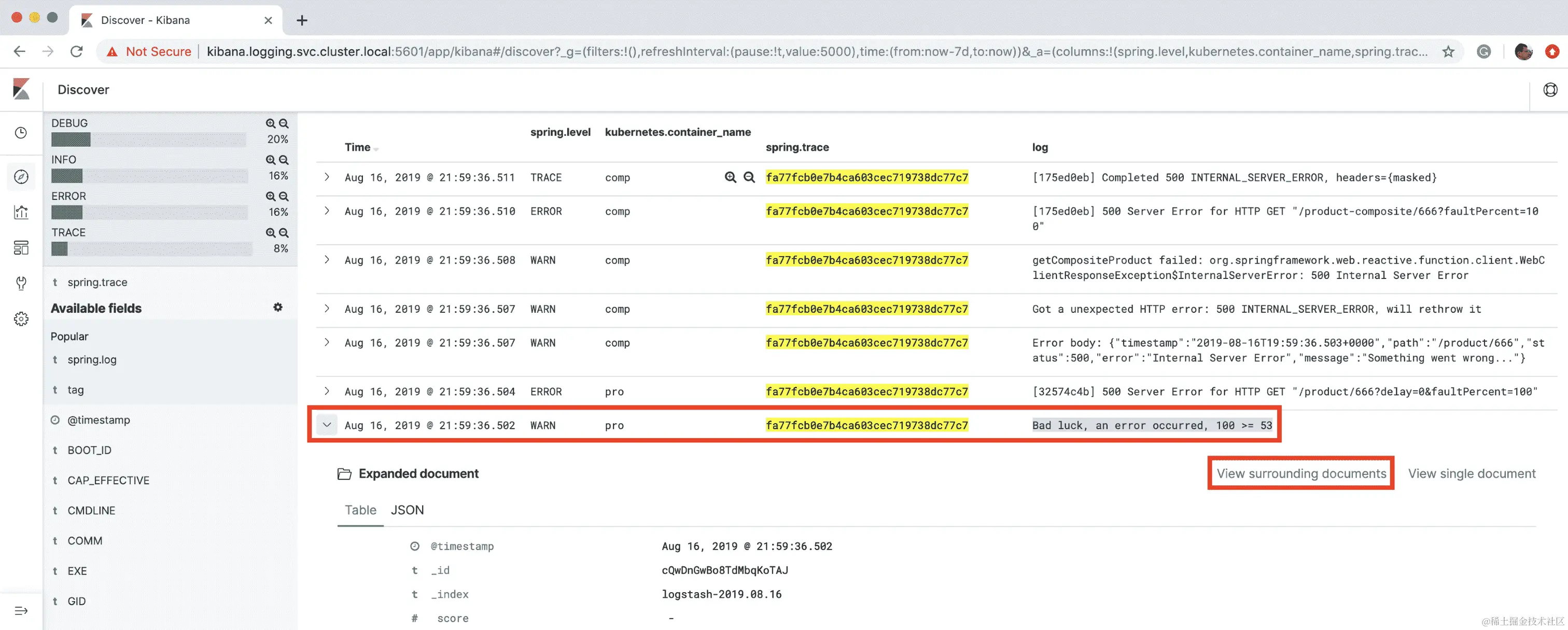Open the Discover compass icon in sidebar

[21, 176]
